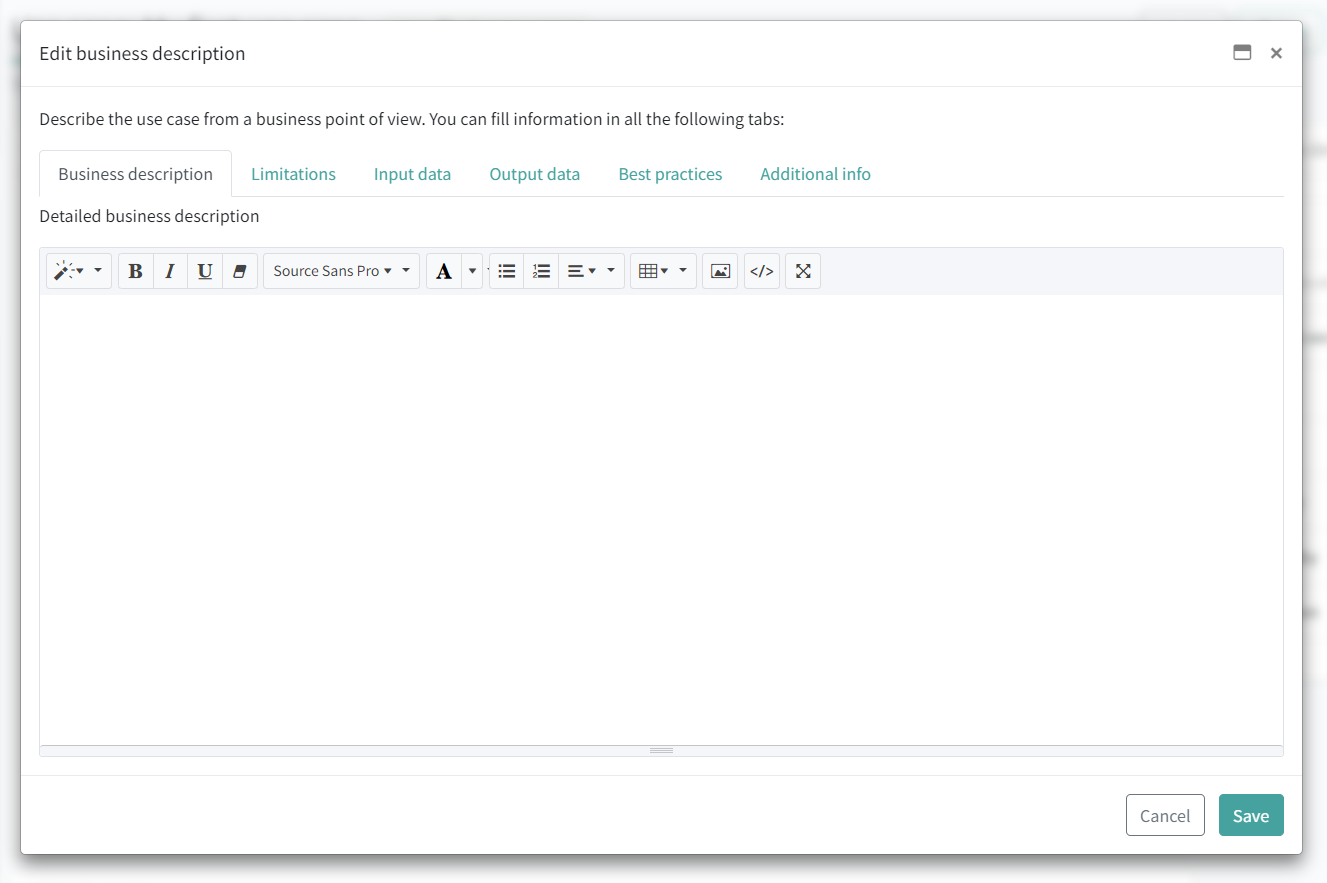Click the Save button
1327x883 pixels.
pyautogui.click(x=1250, y=815)
